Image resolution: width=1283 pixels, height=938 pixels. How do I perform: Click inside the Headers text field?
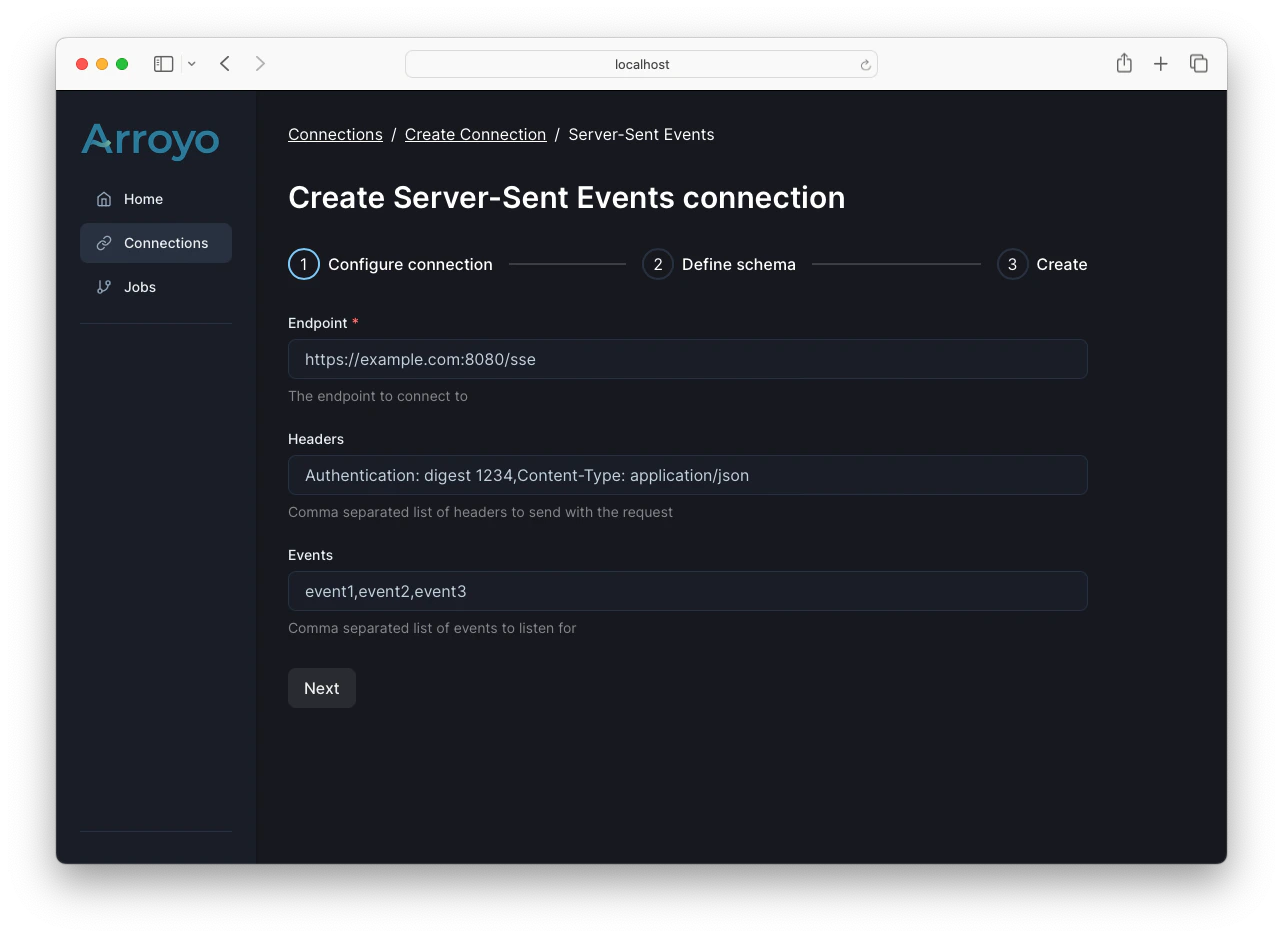687,475
